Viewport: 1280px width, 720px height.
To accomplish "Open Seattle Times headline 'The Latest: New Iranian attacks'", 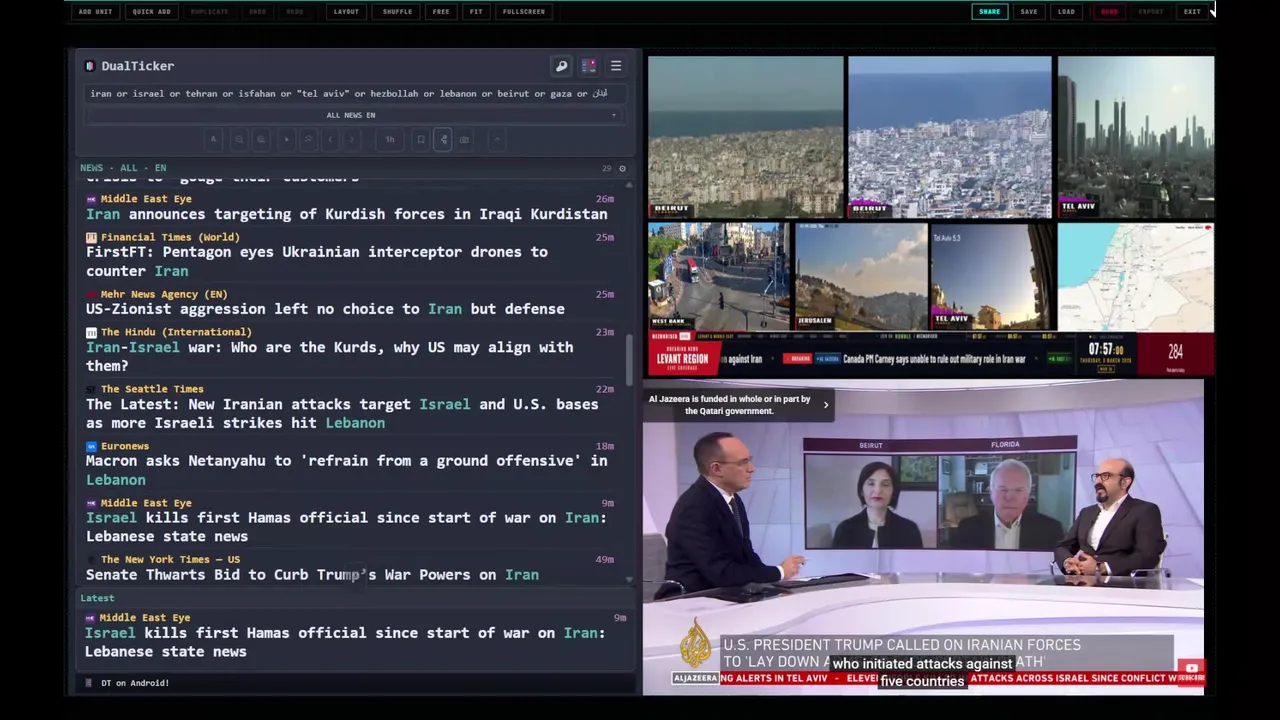I will click(x=342, y=413).
